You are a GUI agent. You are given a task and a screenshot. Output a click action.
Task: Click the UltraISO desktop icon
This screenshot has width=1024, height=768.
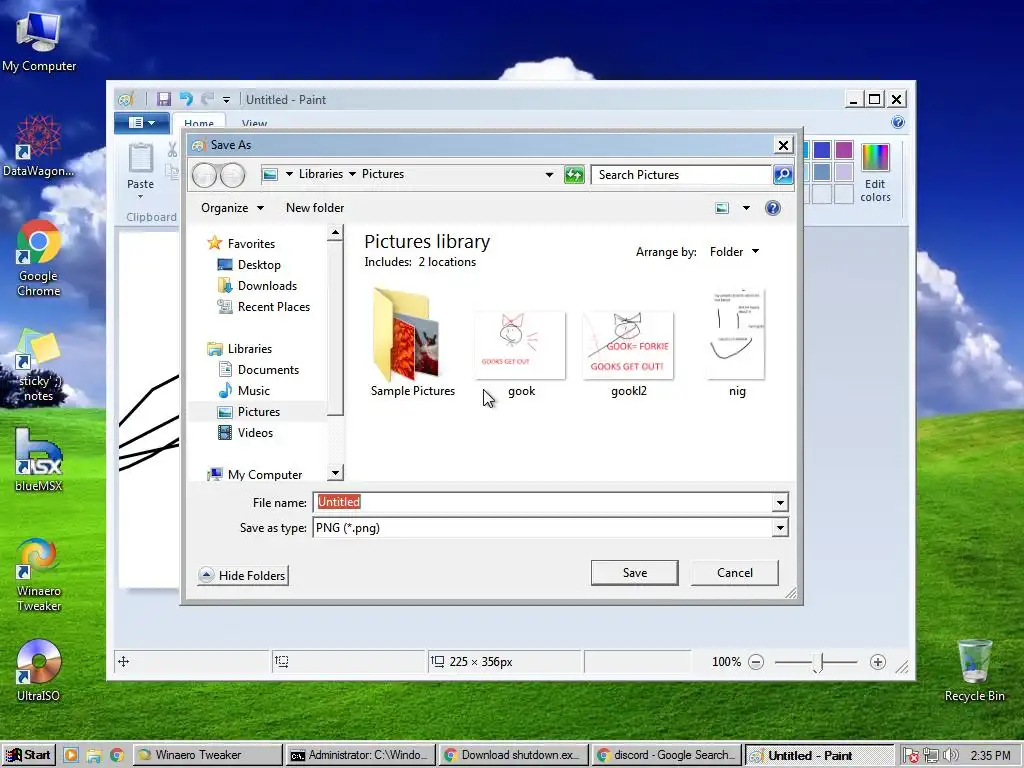(x=39, y=670)
